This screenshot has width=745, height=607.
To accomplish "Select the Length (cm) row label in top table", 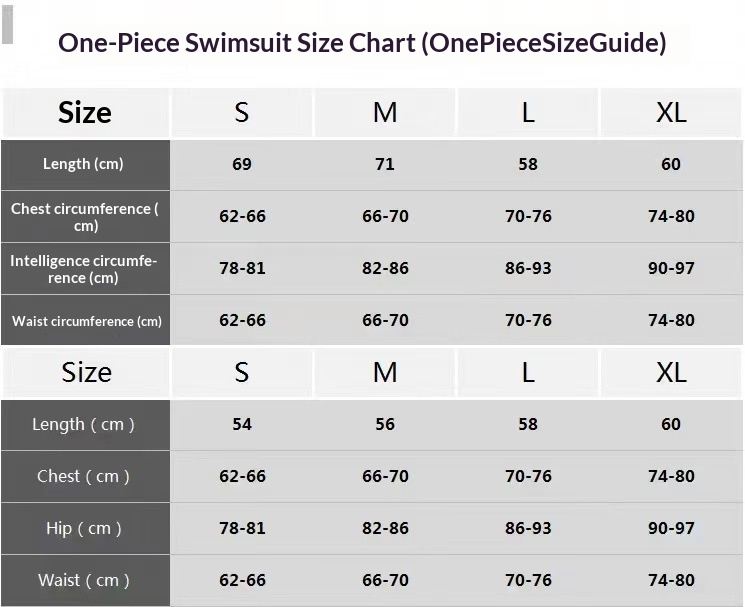I will click(x=83, y=164).
